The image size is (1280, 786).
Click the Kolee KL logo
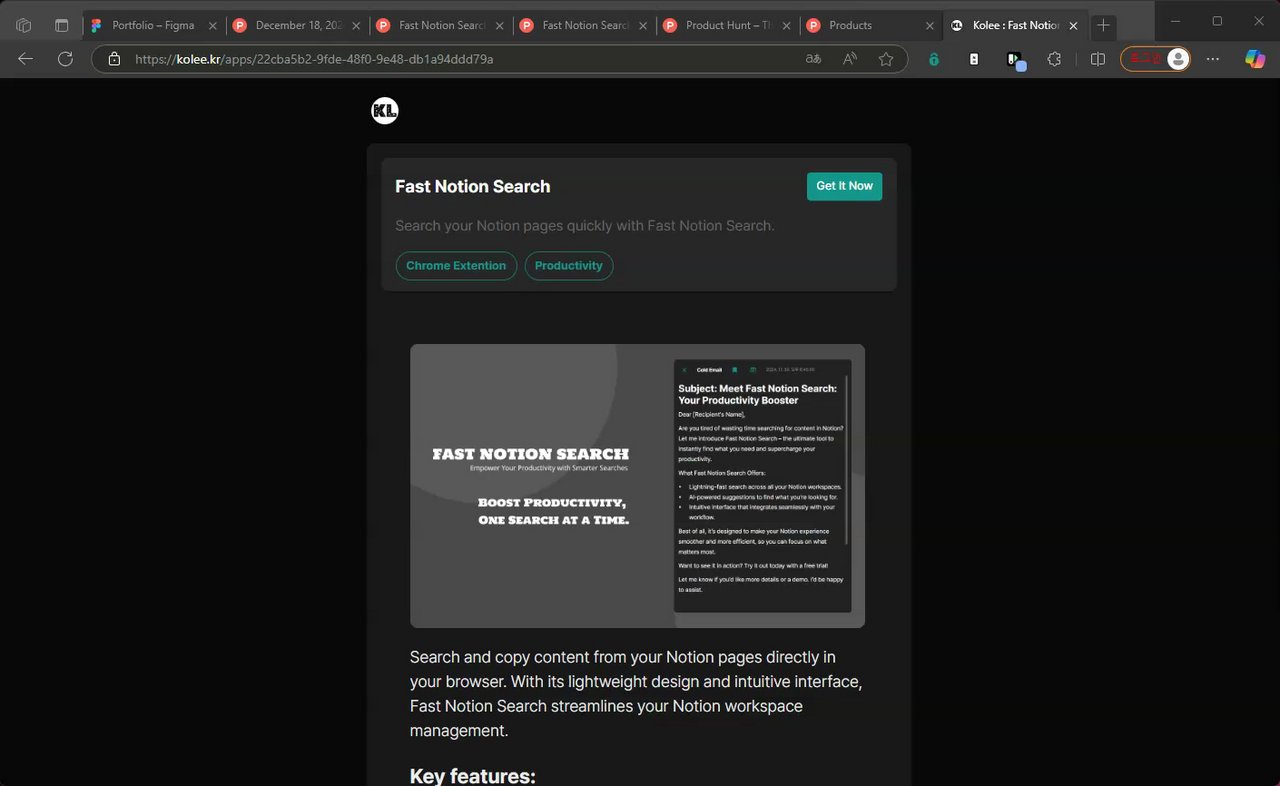(x=385, y=111)
